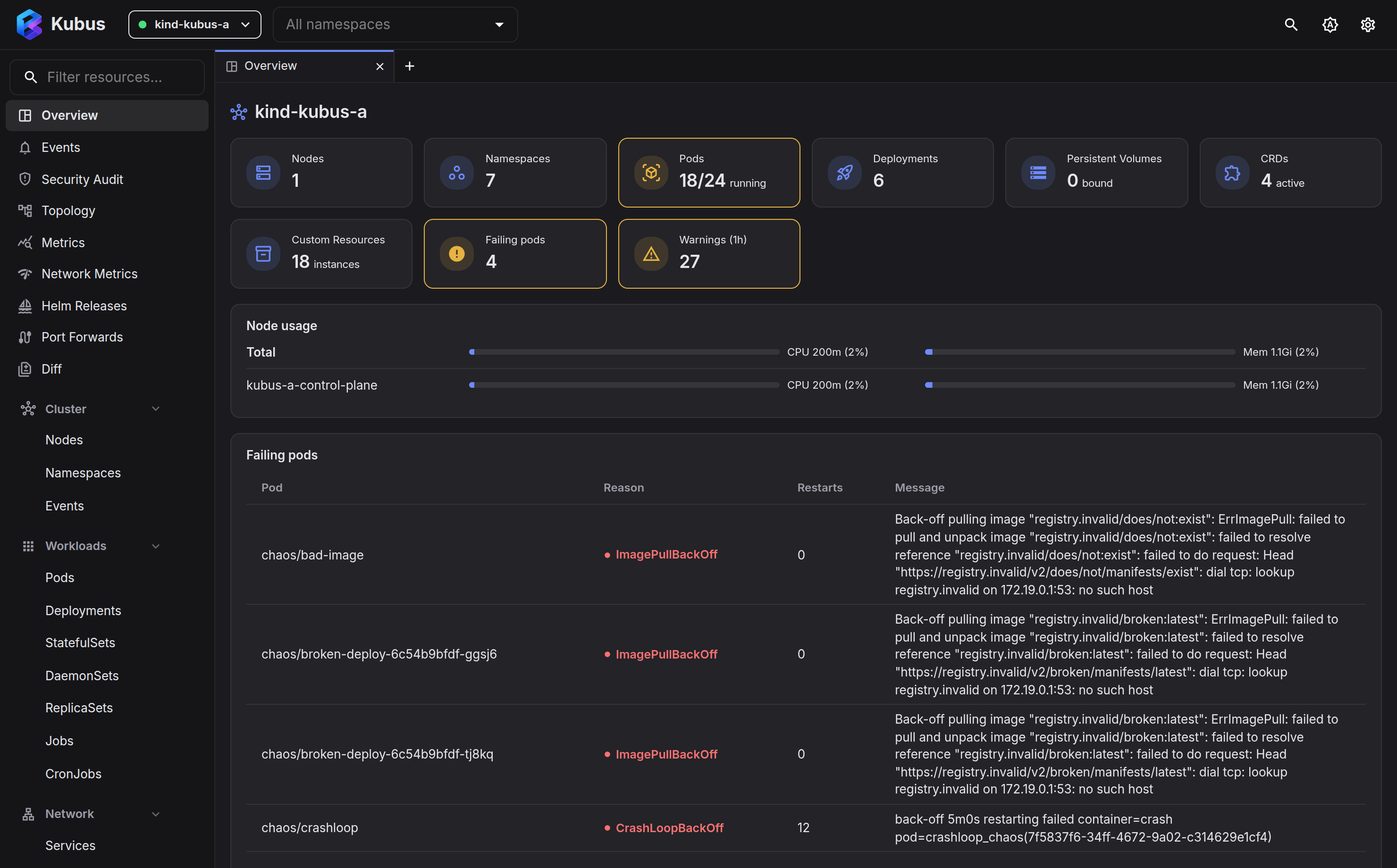
Task: Click the CrashLoopBackOff reason label
Action: pyautogui.click(x=669, y=828)
